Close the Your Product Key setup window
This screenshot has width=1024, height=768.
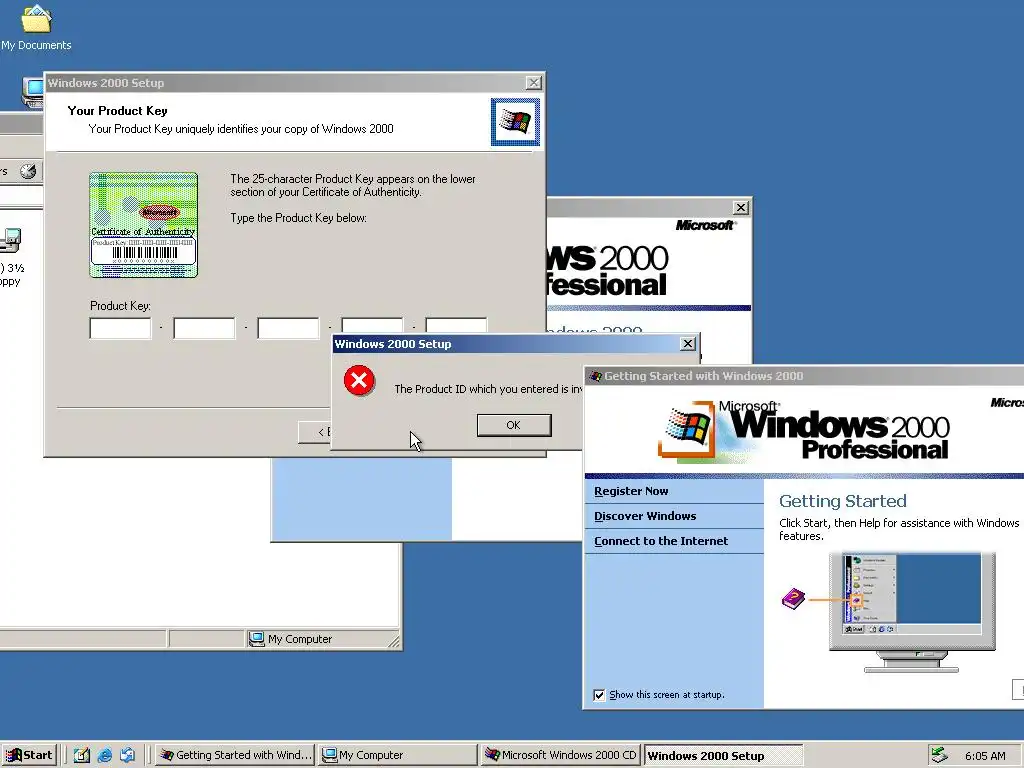534,83
